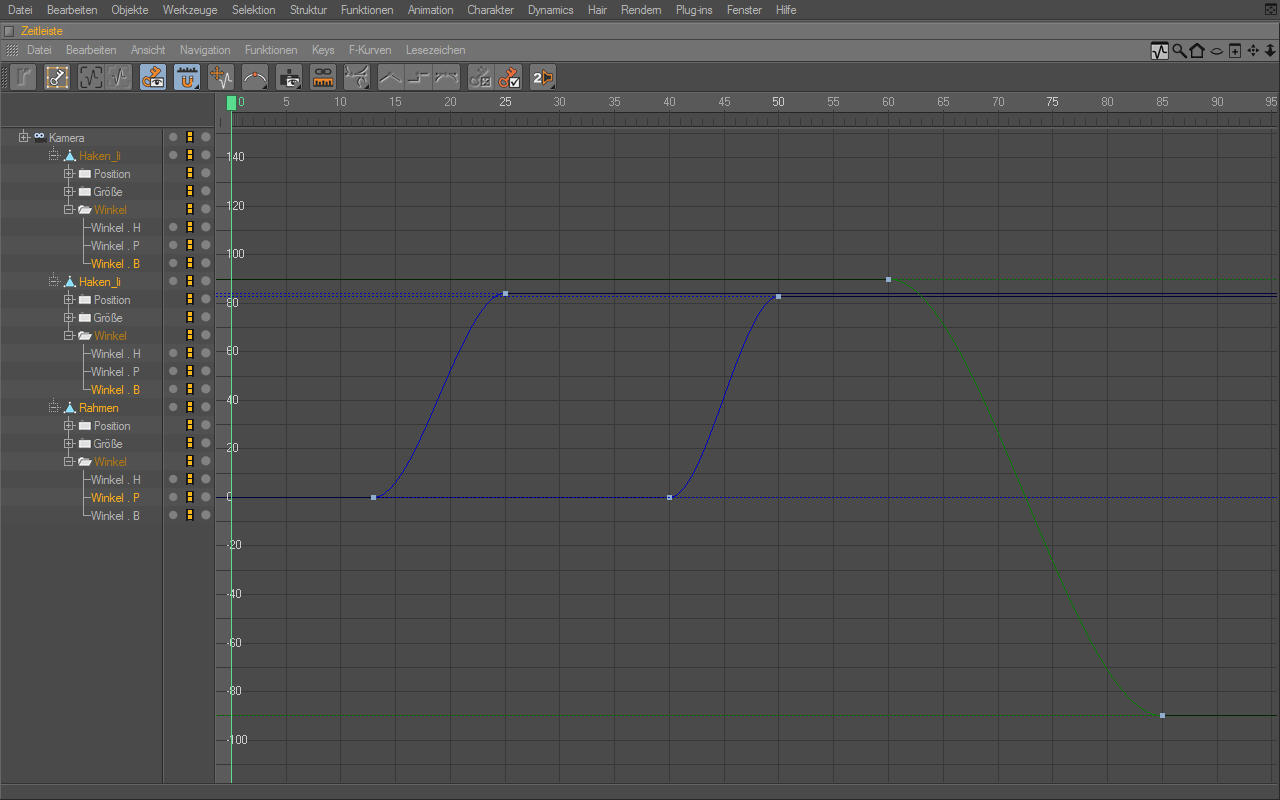The image size is (1280, 800).
Task: Click frame 75 on the timeline ruler
Action: pos(1052,102)
